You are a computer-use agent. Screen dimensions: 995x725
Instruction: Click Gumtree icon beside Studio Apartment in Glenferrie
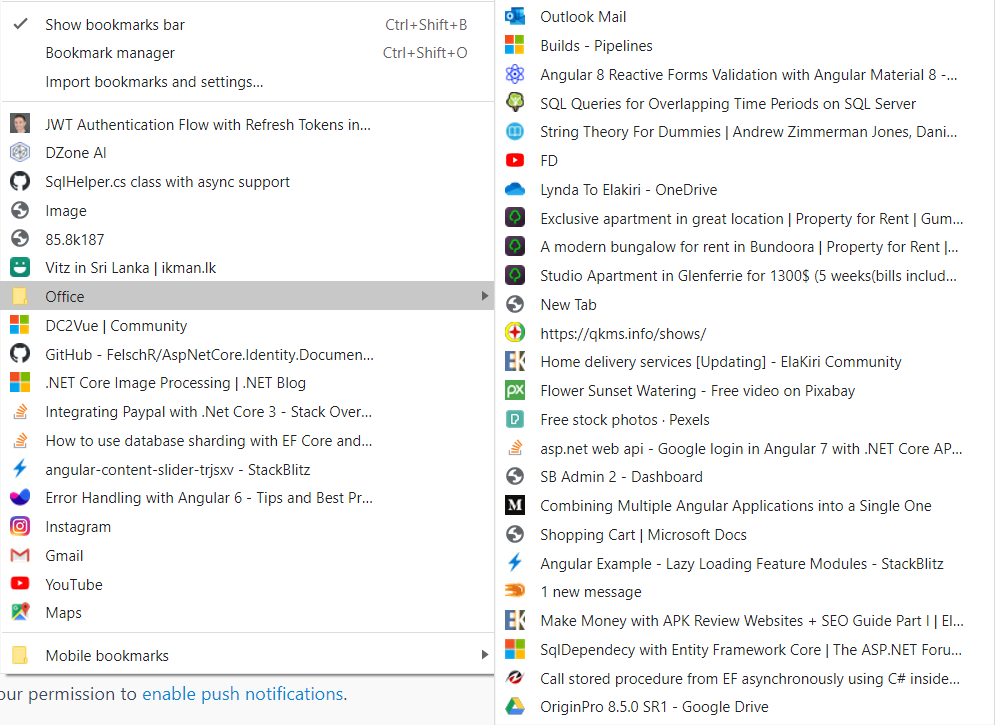515,275
